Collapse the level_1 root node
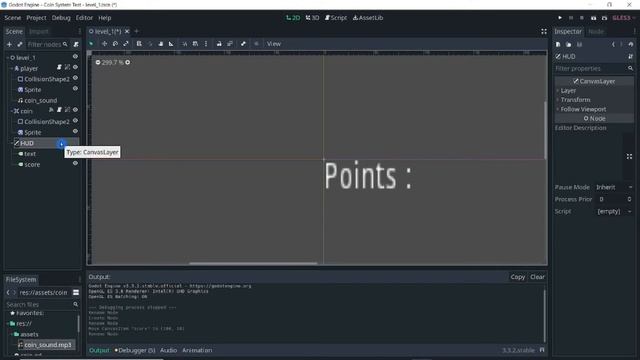 point(7,58)
